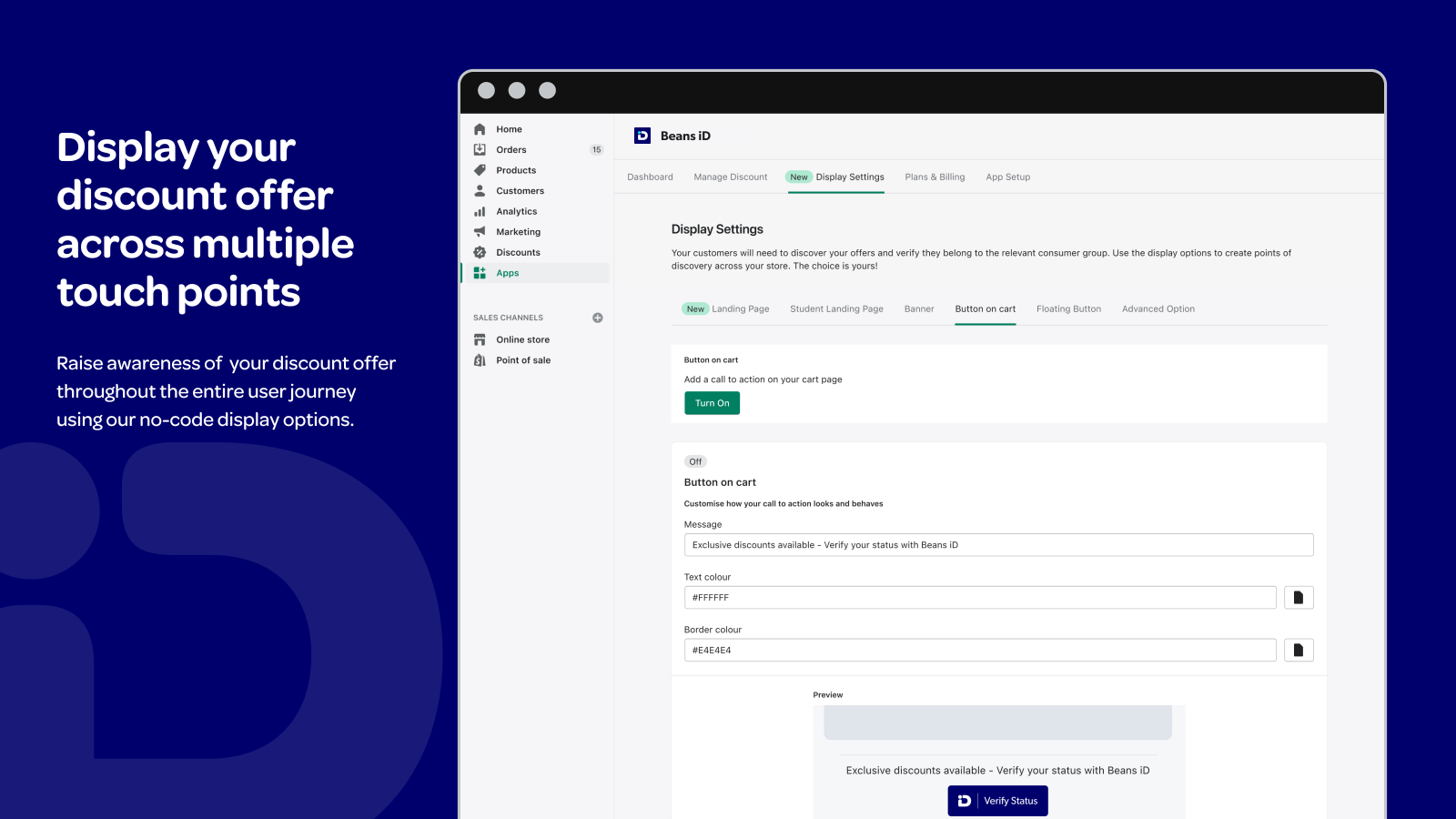Select the Products tag icon
This screenshot has width=1456, height=819.
click(x=480, y=170)
